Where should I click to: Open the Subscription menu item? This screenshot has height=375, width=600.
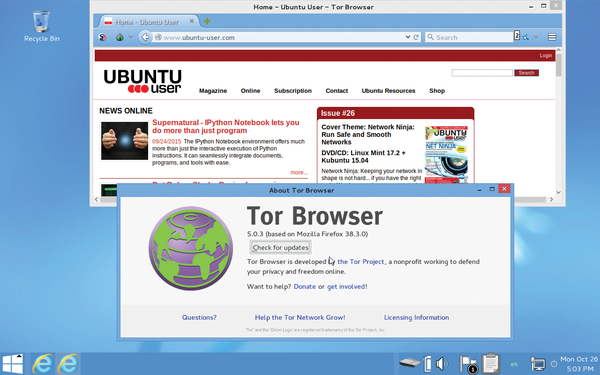(293, 91)
